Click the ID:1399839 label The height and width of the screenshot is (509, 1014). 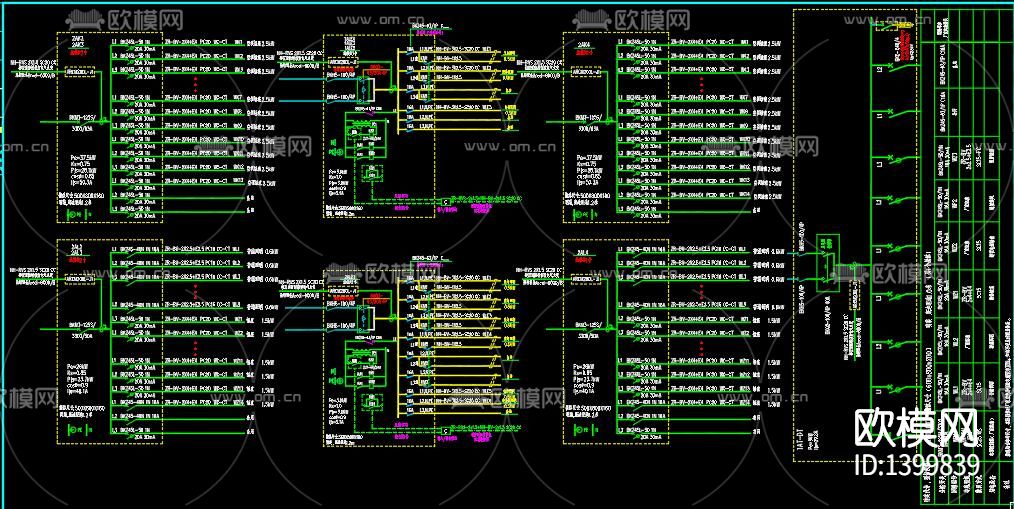[x=916, y=464]
